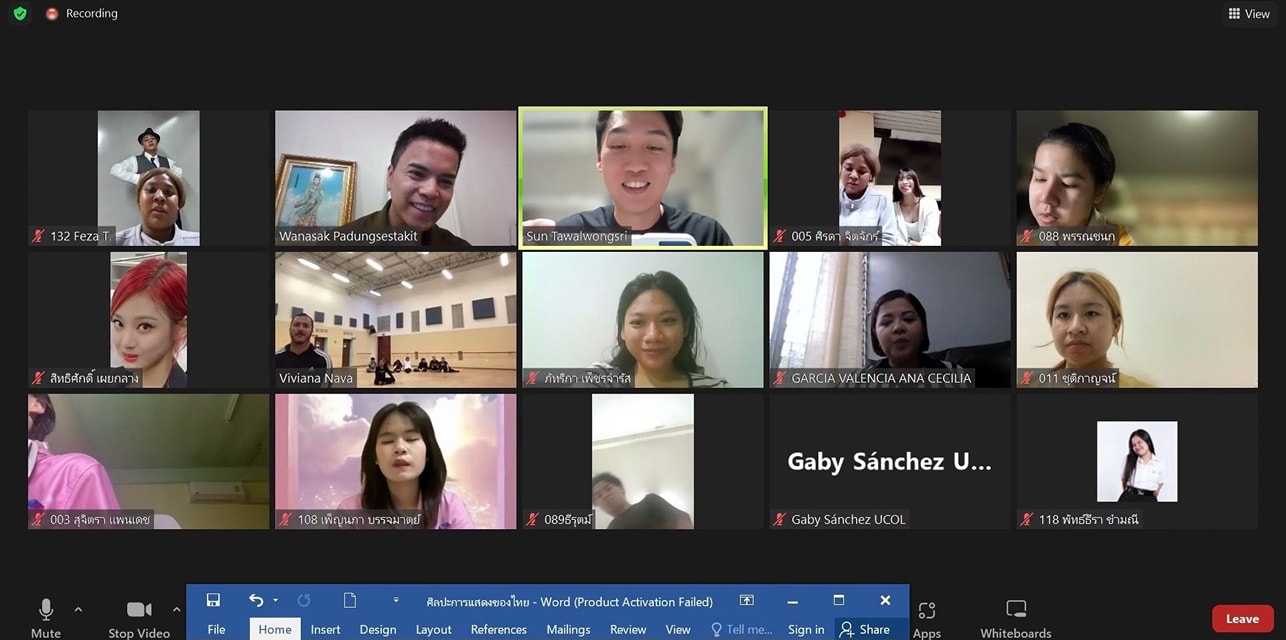This screenshot has height=640, width=1286.
Task: Open the View layout options
Action: click(x=1249, y=14)
